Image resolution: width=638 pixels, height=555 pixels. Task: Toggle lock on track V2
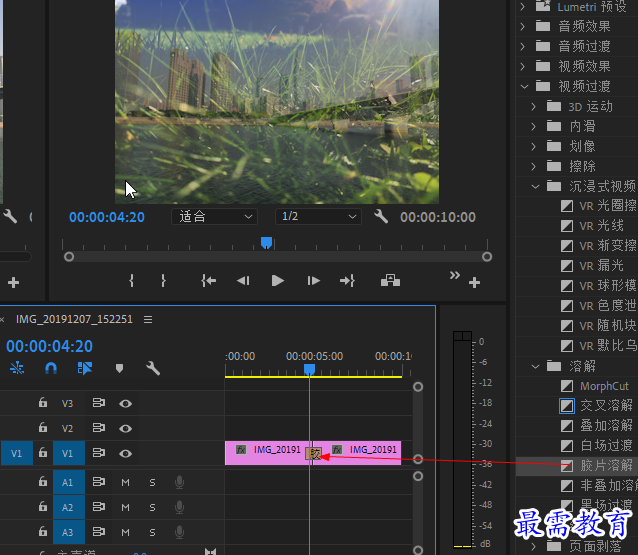coord(43,428)
